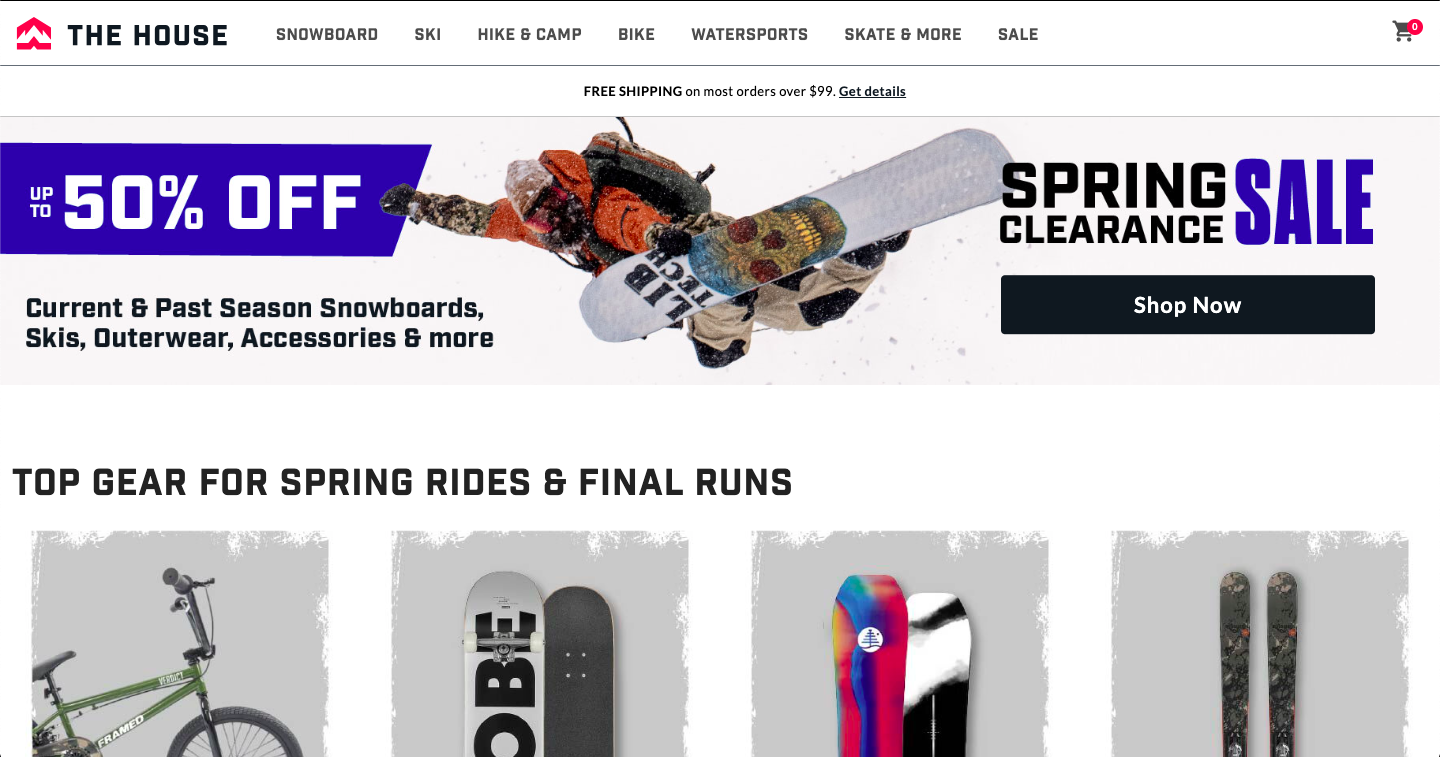The image size is (1440, 757).
Task: Select the Globe skateboard product thumbnail
Action: (x=540, y=644)
